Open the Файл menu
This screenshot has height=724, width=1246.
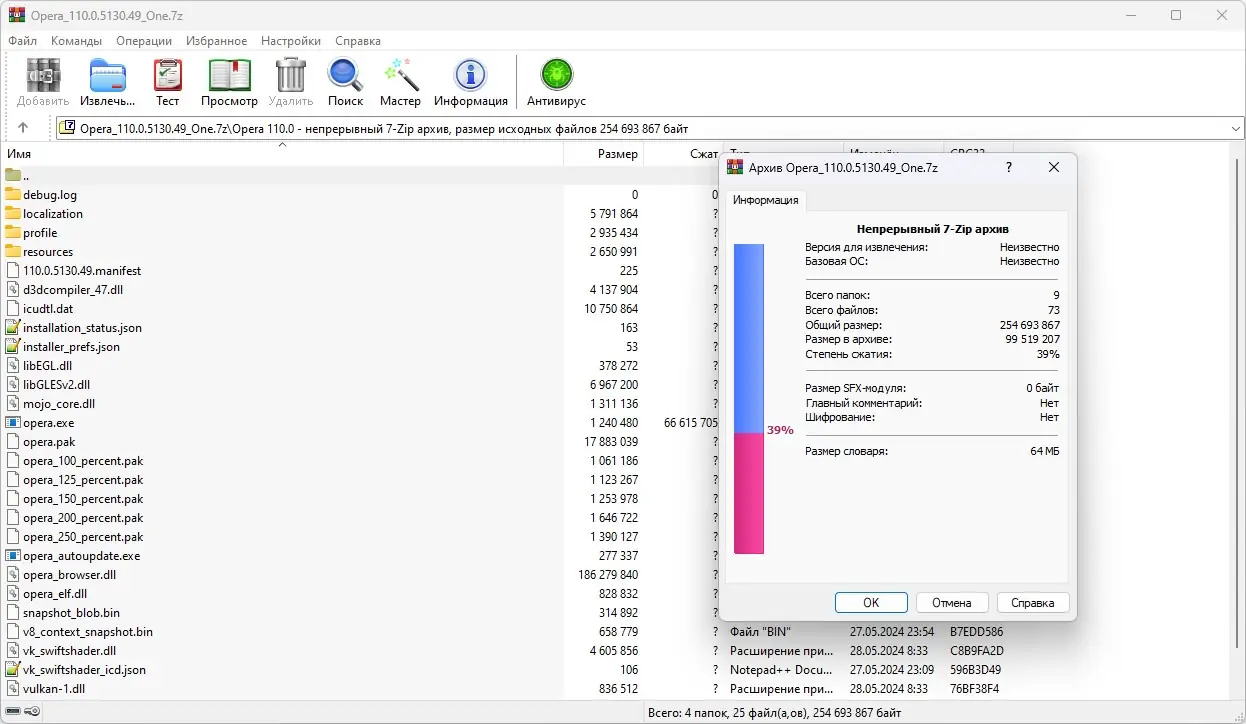pyautogui.click(x=21, y=41)
